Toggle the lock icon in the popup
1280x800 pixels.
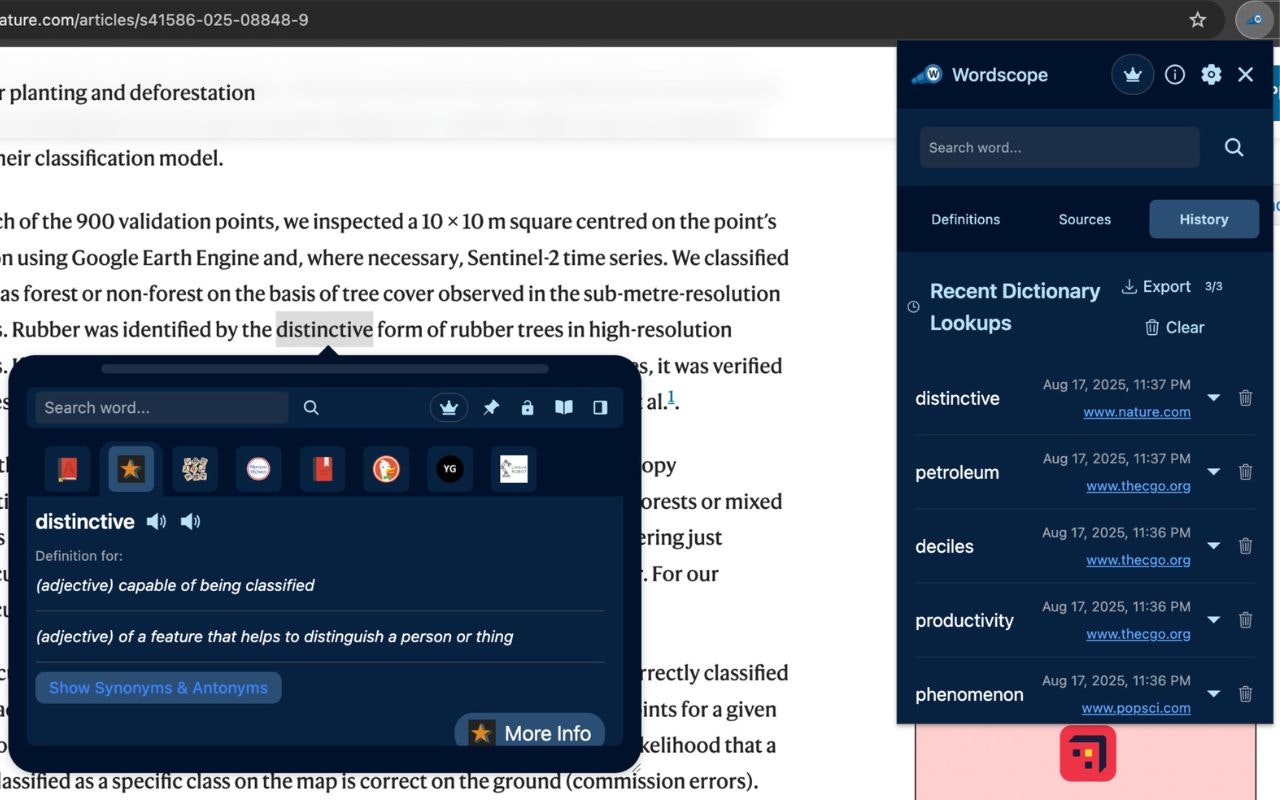click(527, 407)
